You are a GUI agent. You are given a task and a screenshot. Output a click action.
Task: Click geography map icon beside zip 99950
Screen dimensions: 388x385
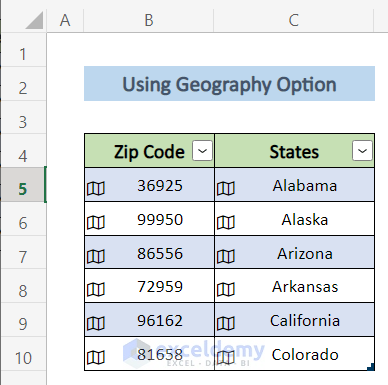pos(96,222)
